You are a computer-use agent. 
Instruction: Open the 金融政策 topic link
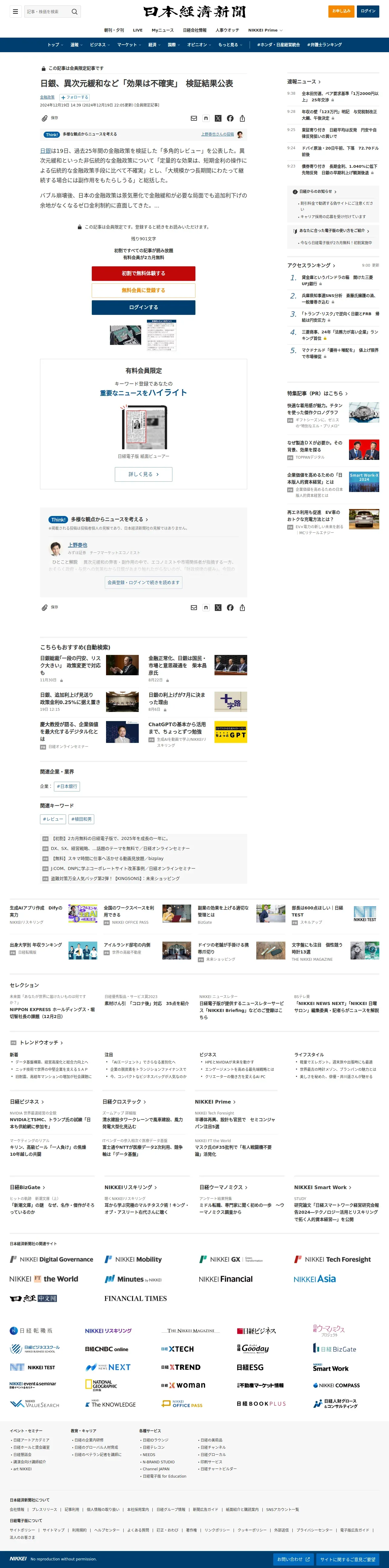pyautogui.click(x=47, y=97)
